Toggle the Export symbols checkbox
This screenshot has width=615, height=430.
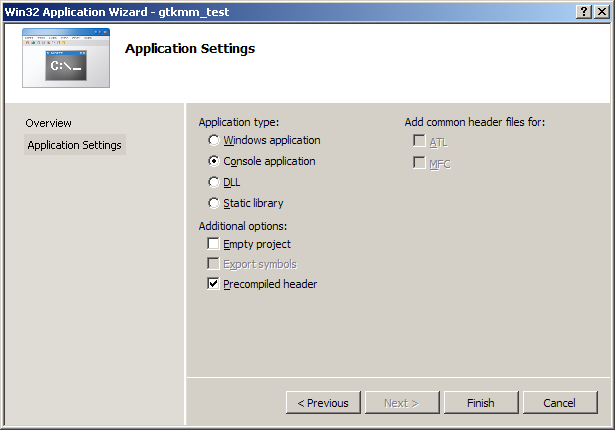point(213,264)
